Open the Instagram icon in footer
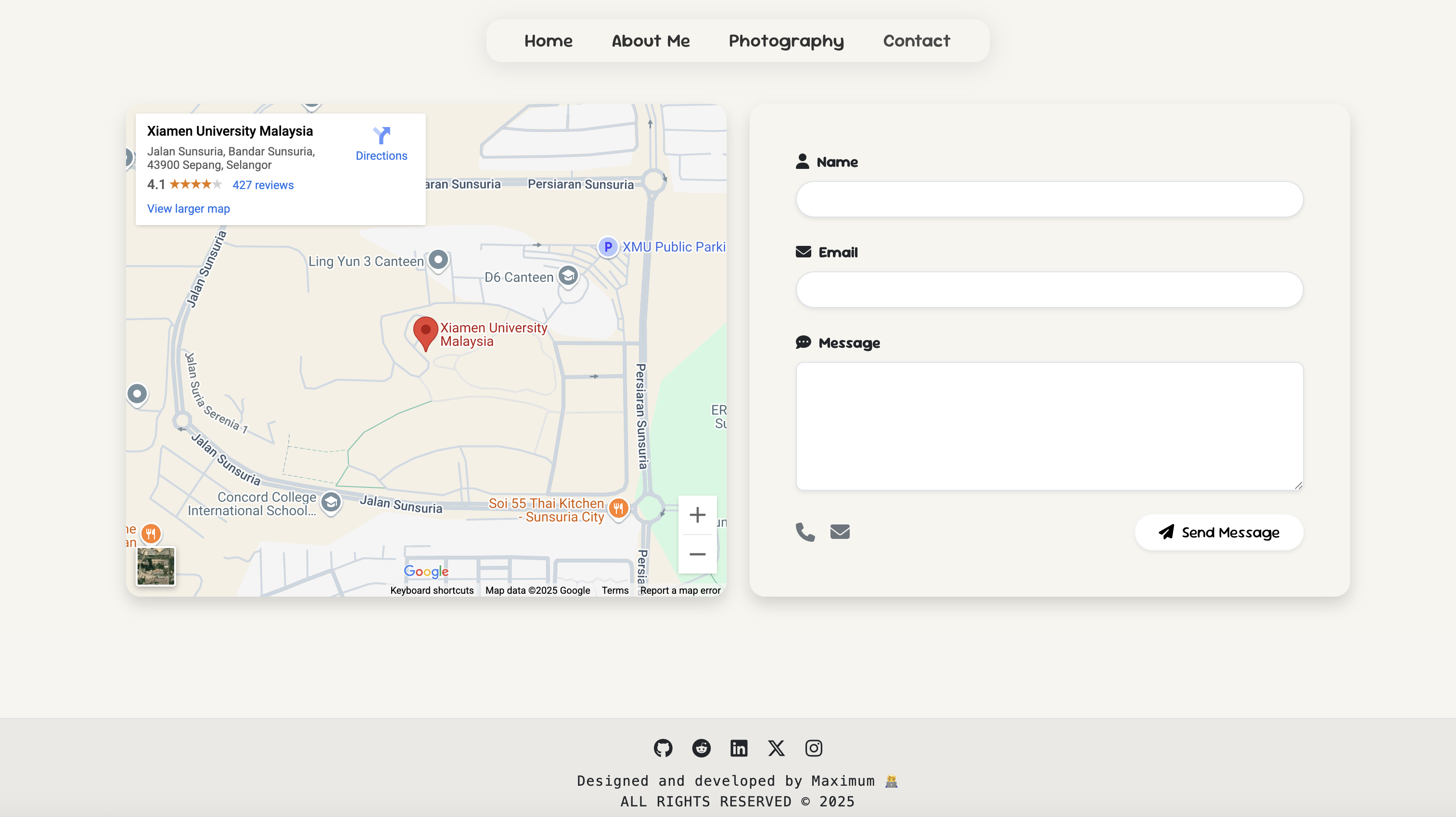Image resolution: width=1456 pixels, height=817 pixels. 813,748
